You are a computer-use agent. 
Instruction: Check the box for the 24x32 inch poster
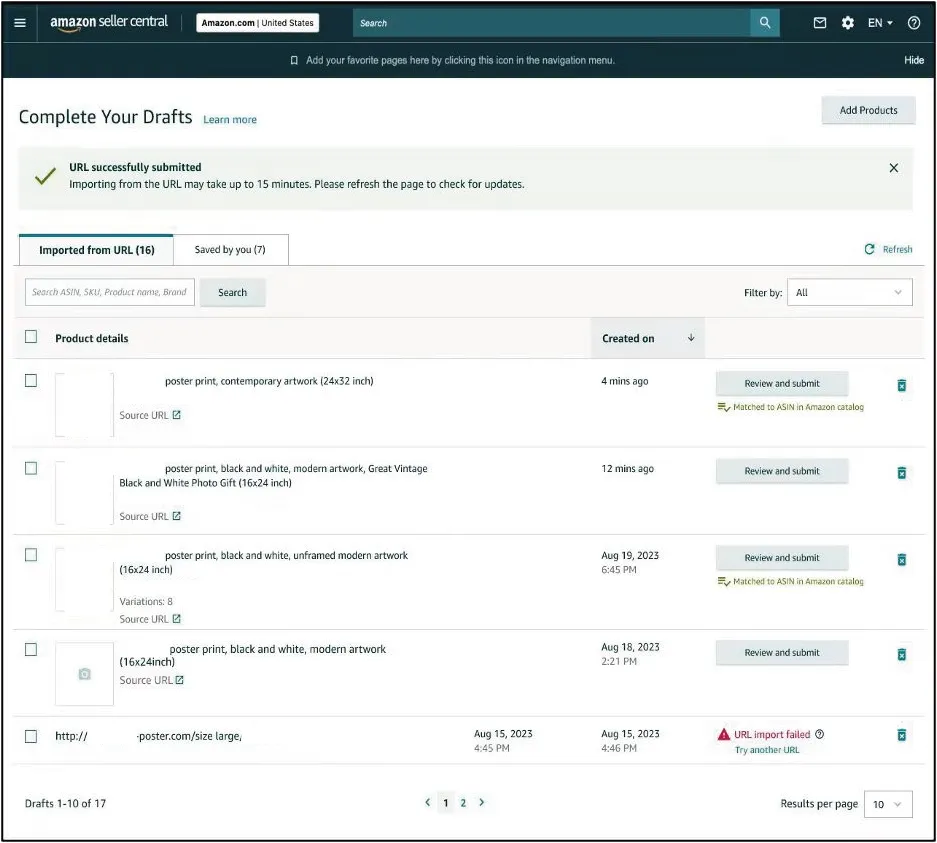pyautogui.click(x=31, y=381)
